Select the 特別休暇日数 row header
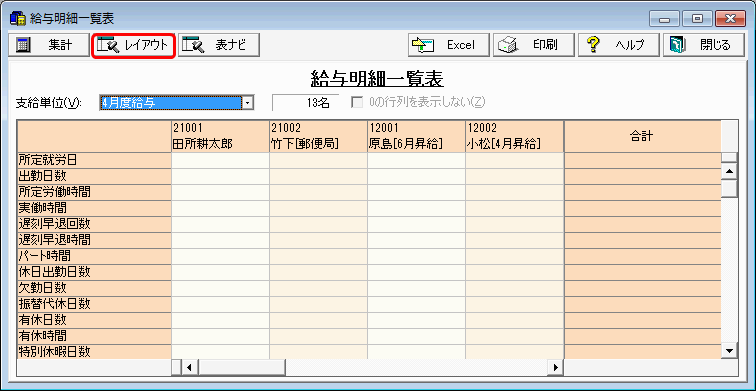Image resolution: width=756 pixels, height=391 pixels. pyautogui.click(x=94, y=351)
